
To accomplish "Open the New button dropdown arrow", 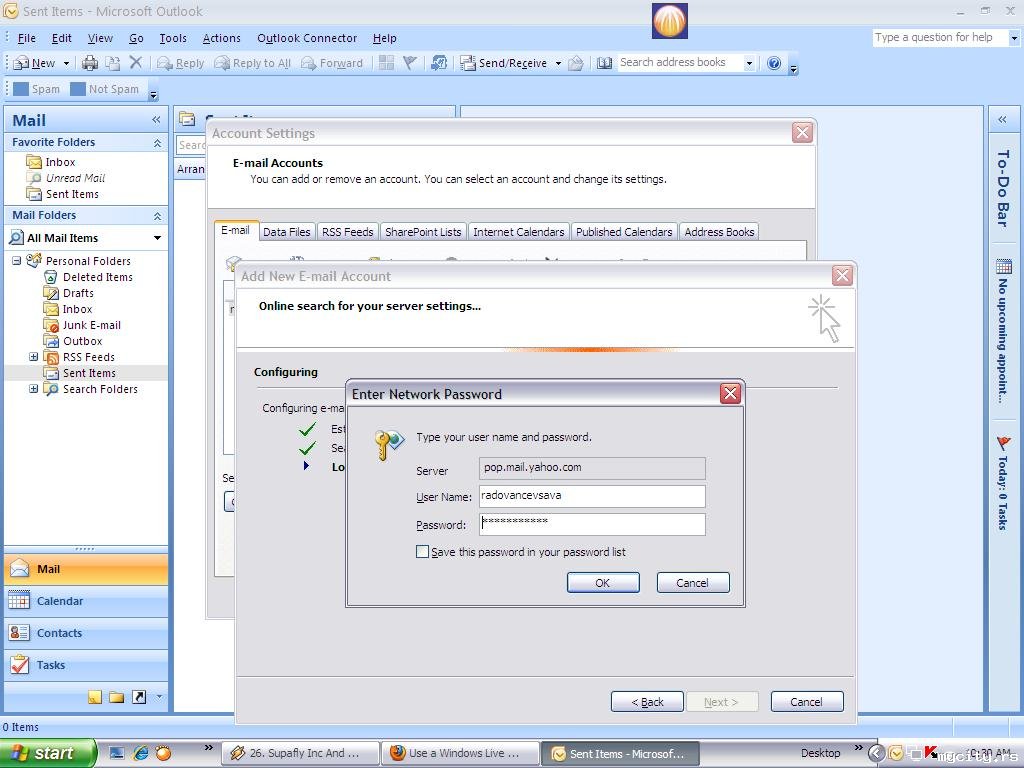I will [x=66, y=63].
